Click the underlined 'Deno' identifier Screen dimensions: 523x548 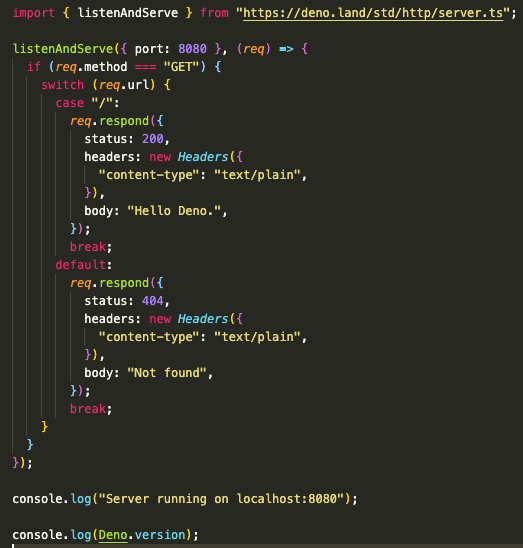tap(113, 535)
